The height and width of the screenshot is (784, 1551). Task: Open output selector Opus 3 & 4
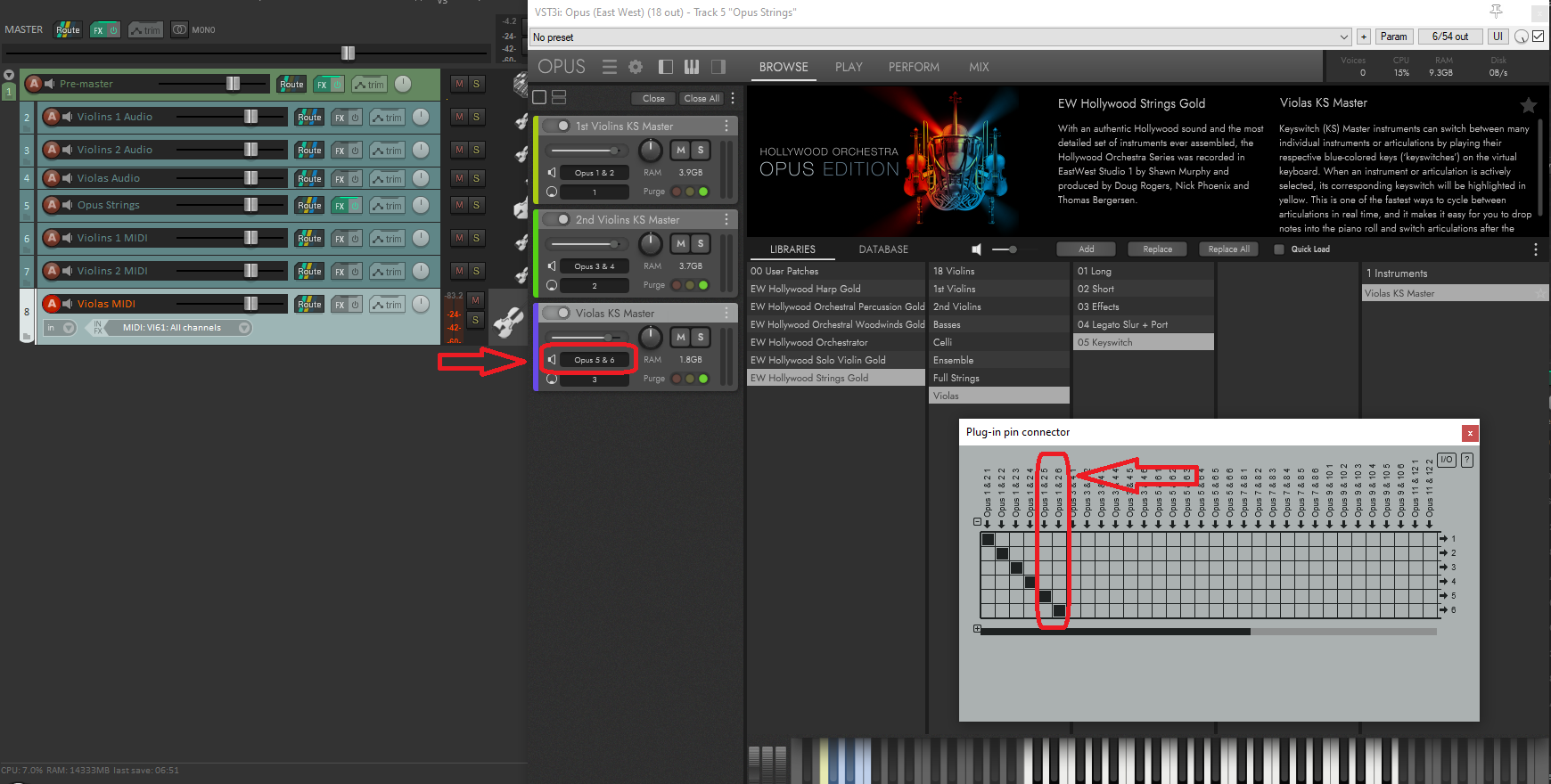pos(594,266)
